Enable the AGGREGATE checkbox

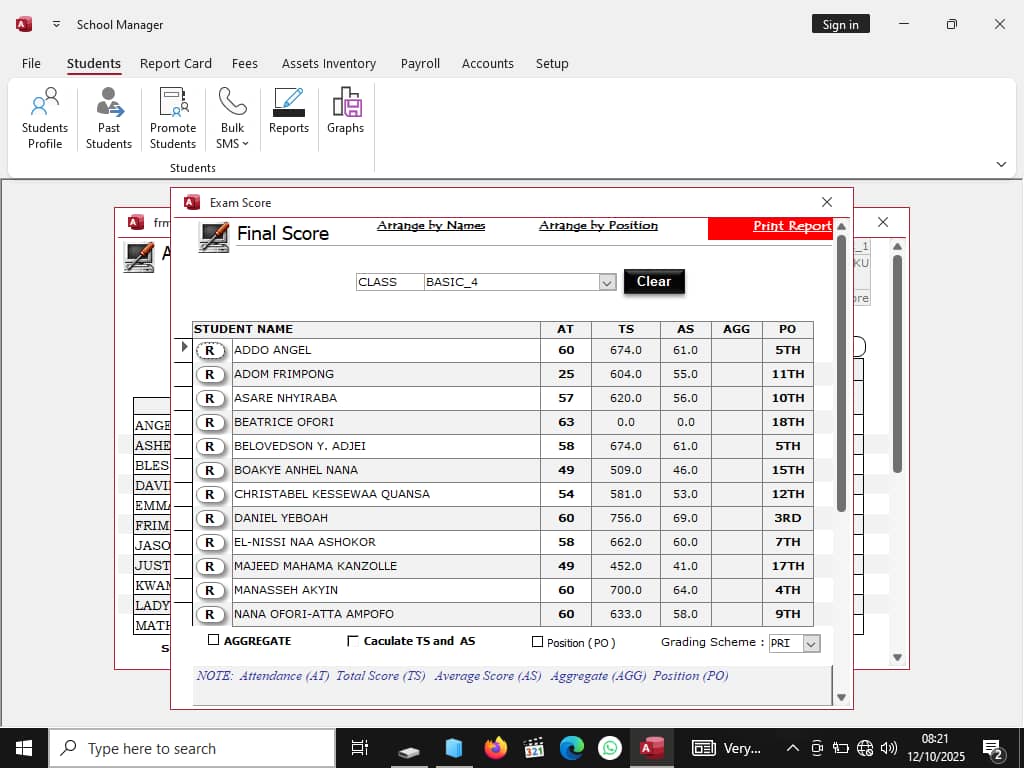click(213, 640)
